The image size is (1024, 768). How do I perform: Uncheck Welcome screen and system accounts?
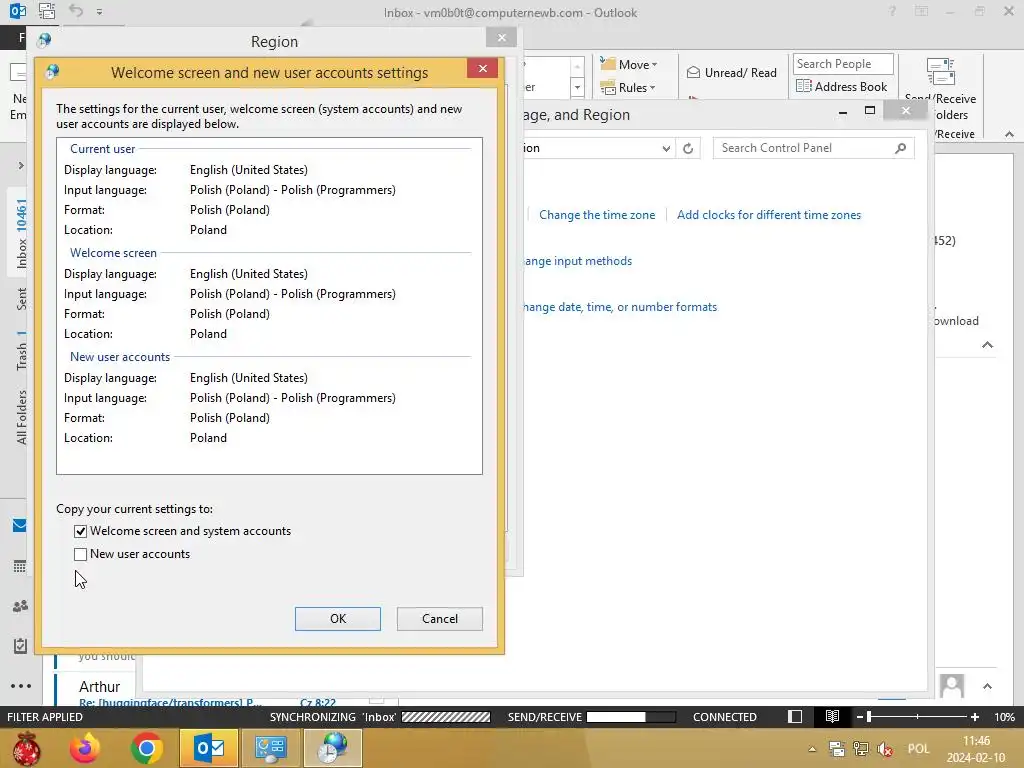pos(80,532)
